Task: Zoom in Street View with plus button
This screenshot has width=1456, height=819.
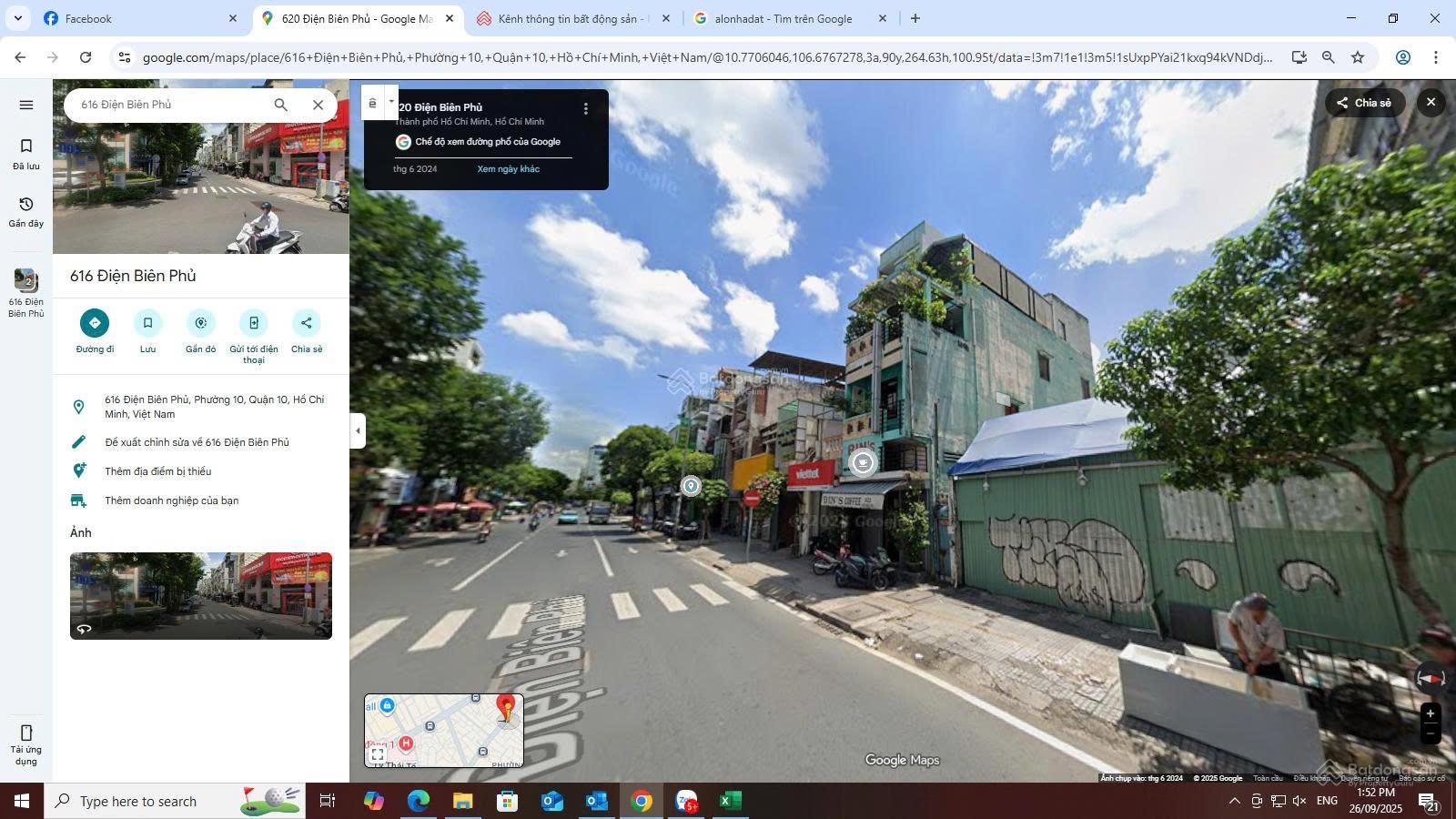Action: pyautogui.click(x=1430, y=713)
